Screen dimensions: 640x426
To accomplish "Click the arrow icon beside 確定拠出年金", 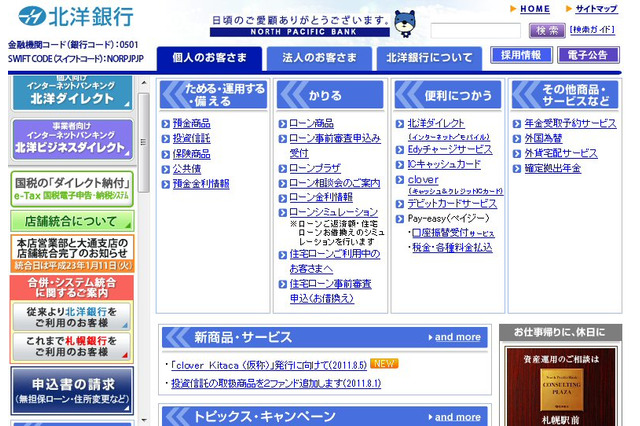I will click(517, 169).
